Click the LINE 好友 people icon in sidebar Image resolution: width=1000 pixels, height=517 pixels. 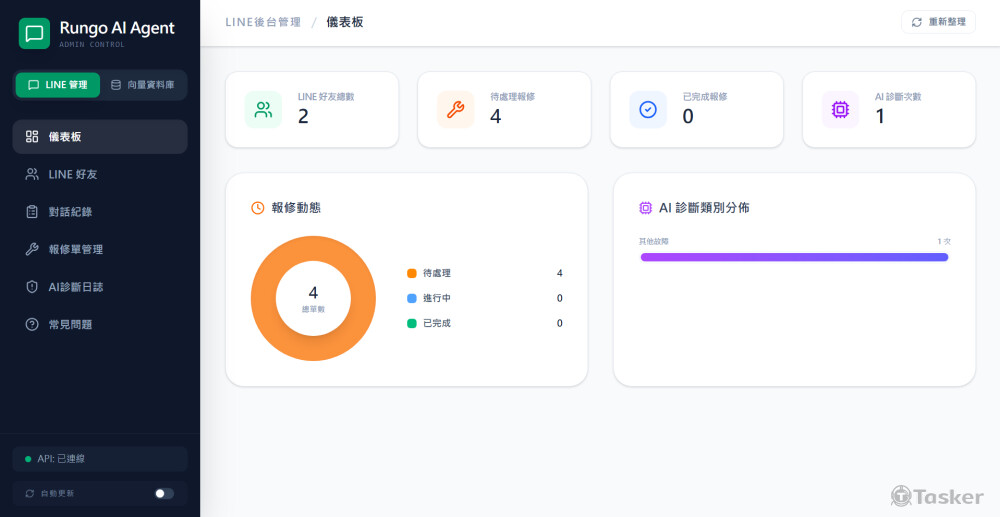[x=32, y=174]
